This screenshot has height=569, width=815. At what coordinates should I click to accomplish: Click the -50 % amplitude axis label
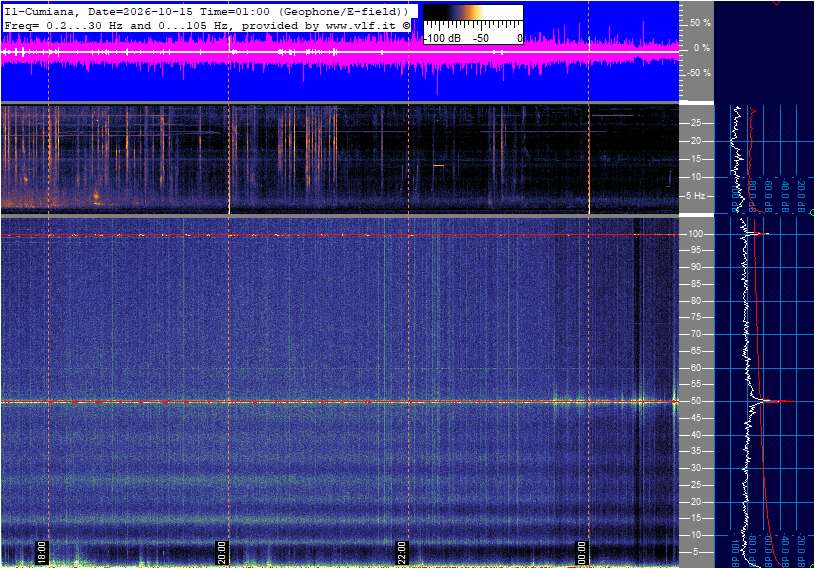pyautogui.click(x=699, y=73)
